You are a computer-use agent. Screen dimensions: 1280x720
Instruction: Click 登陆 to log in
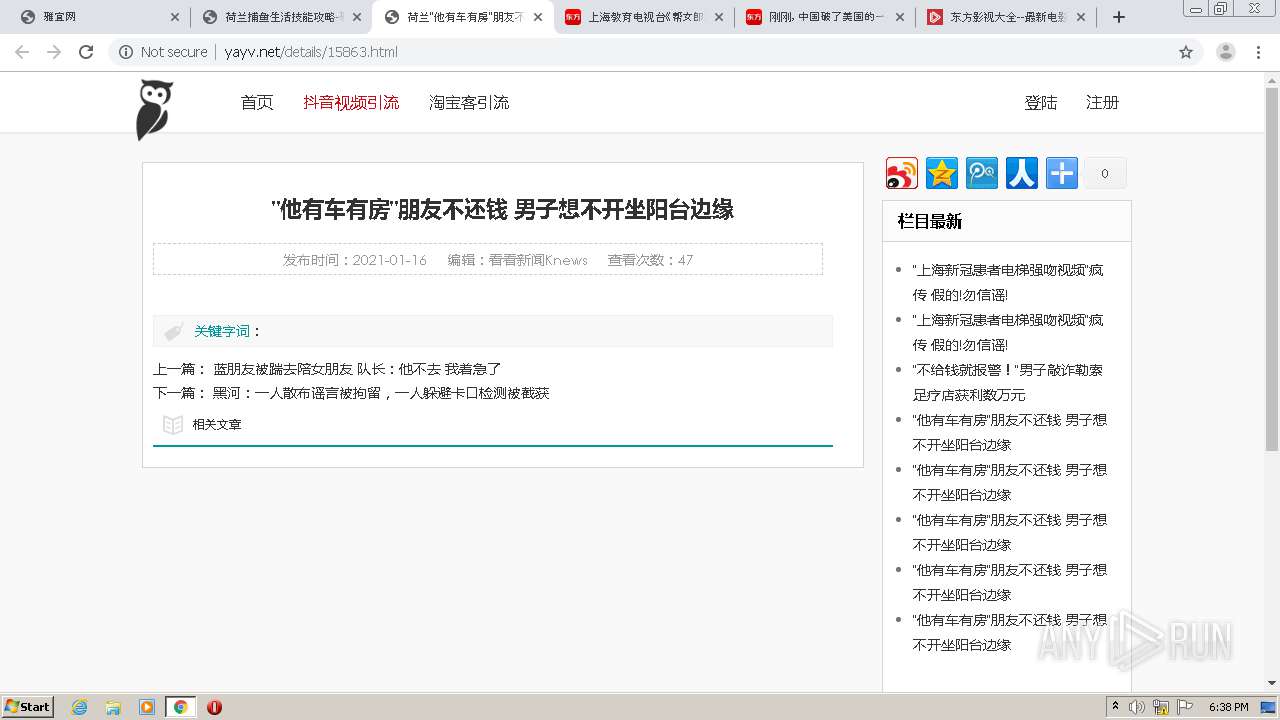[1041, 102]
